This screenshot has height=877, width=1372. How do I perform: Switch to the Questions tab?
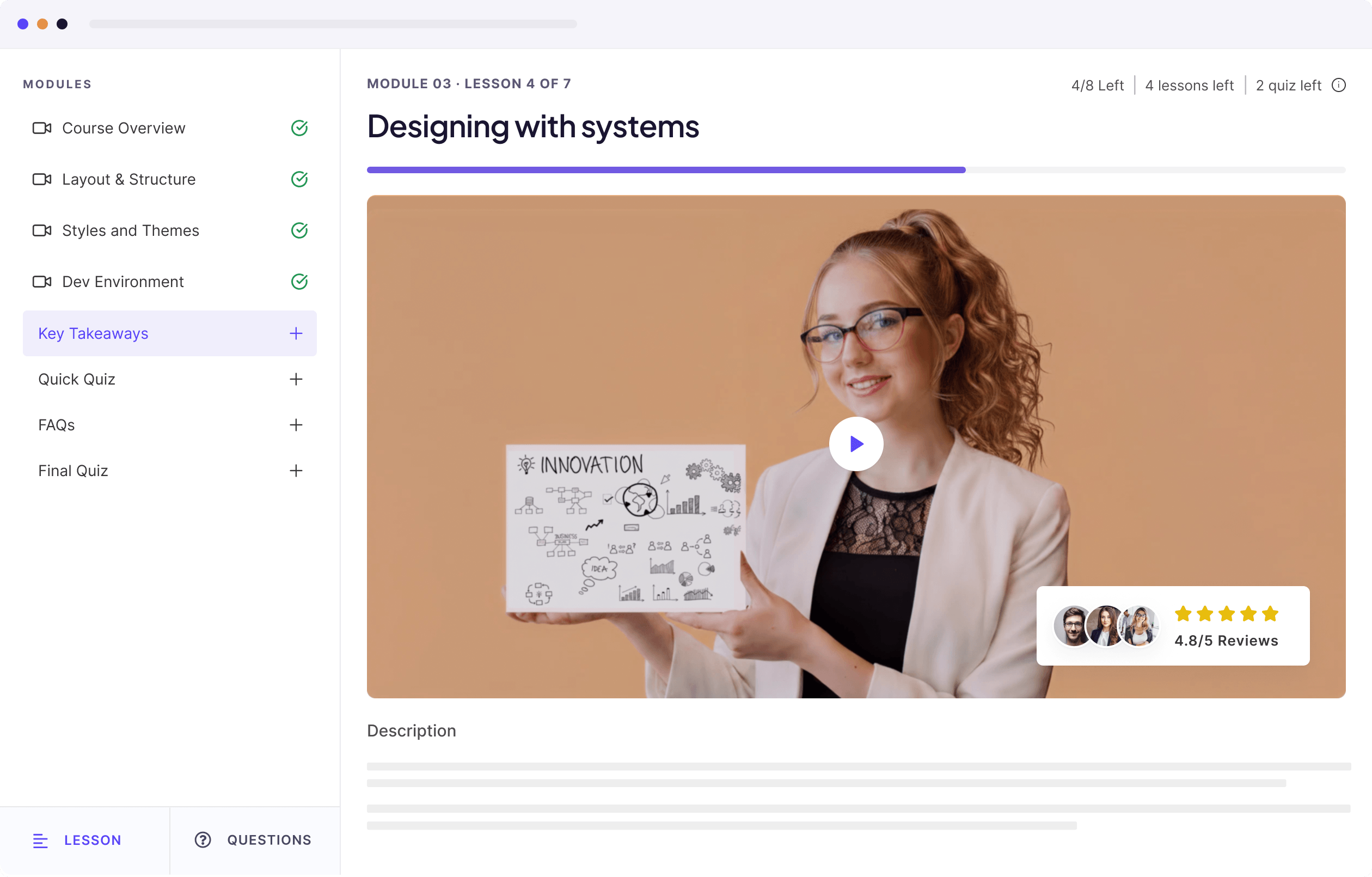tap(255, 842)
